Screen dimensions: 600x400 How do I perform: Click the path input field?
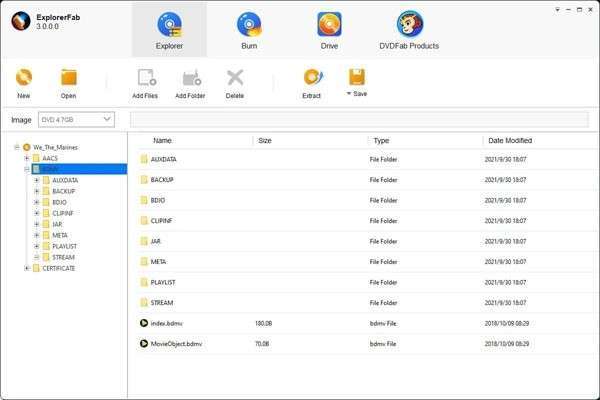359,120
